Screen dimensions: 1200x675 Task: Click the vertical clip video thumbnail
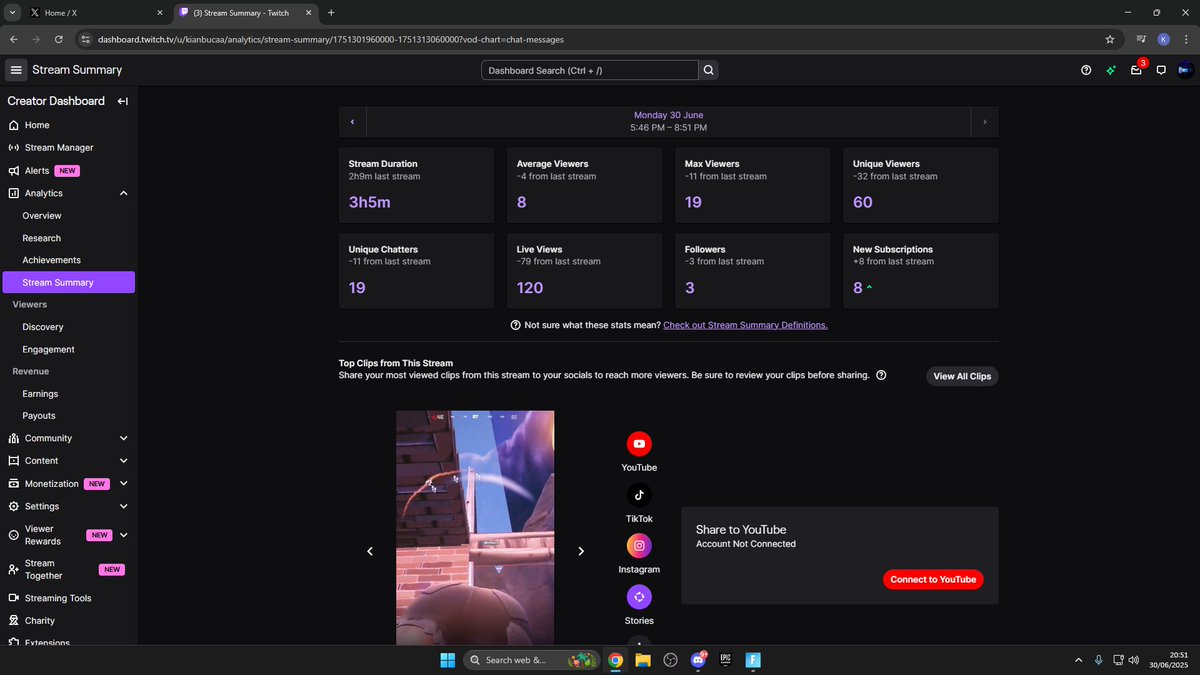[475, 527]
